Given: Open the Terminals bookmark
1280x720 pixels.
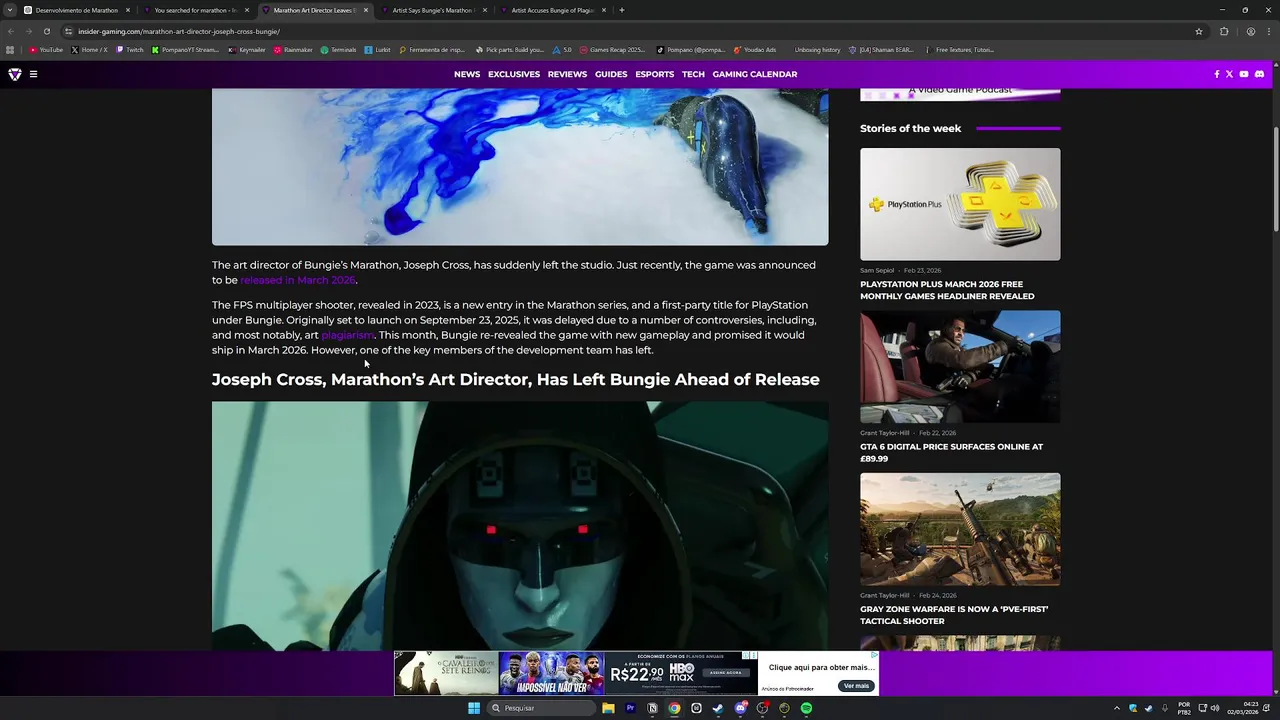Looking at the screenshot, I should point(339,50).
